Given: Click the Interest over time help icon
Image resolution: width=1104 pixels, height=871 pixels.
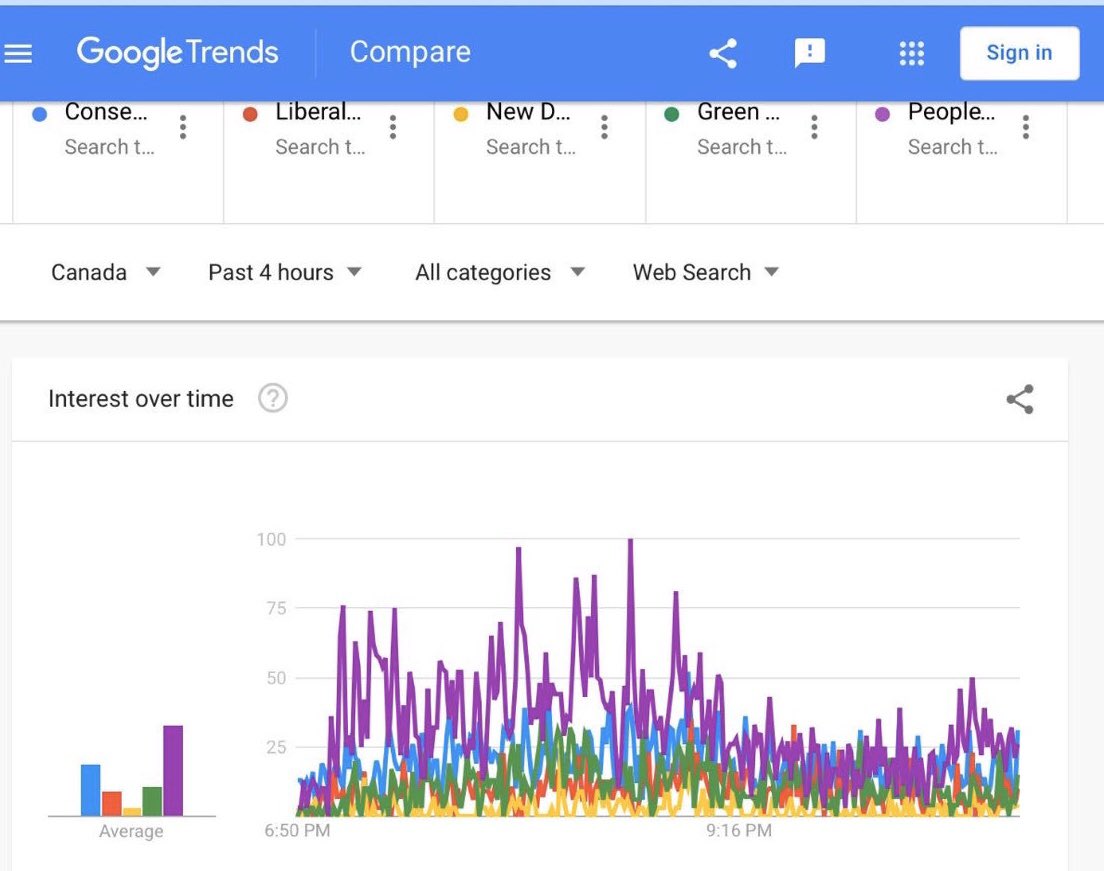Looking at the screenshot, I should click(272, 399).
